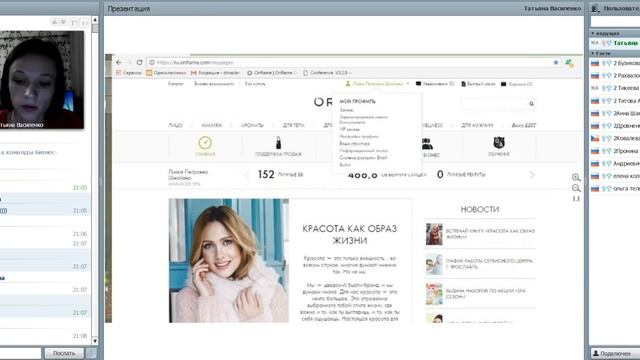The width and height of the screenshot is (640, 360).
Task: Click the Подключен connection status button
Action: [615, 353]
